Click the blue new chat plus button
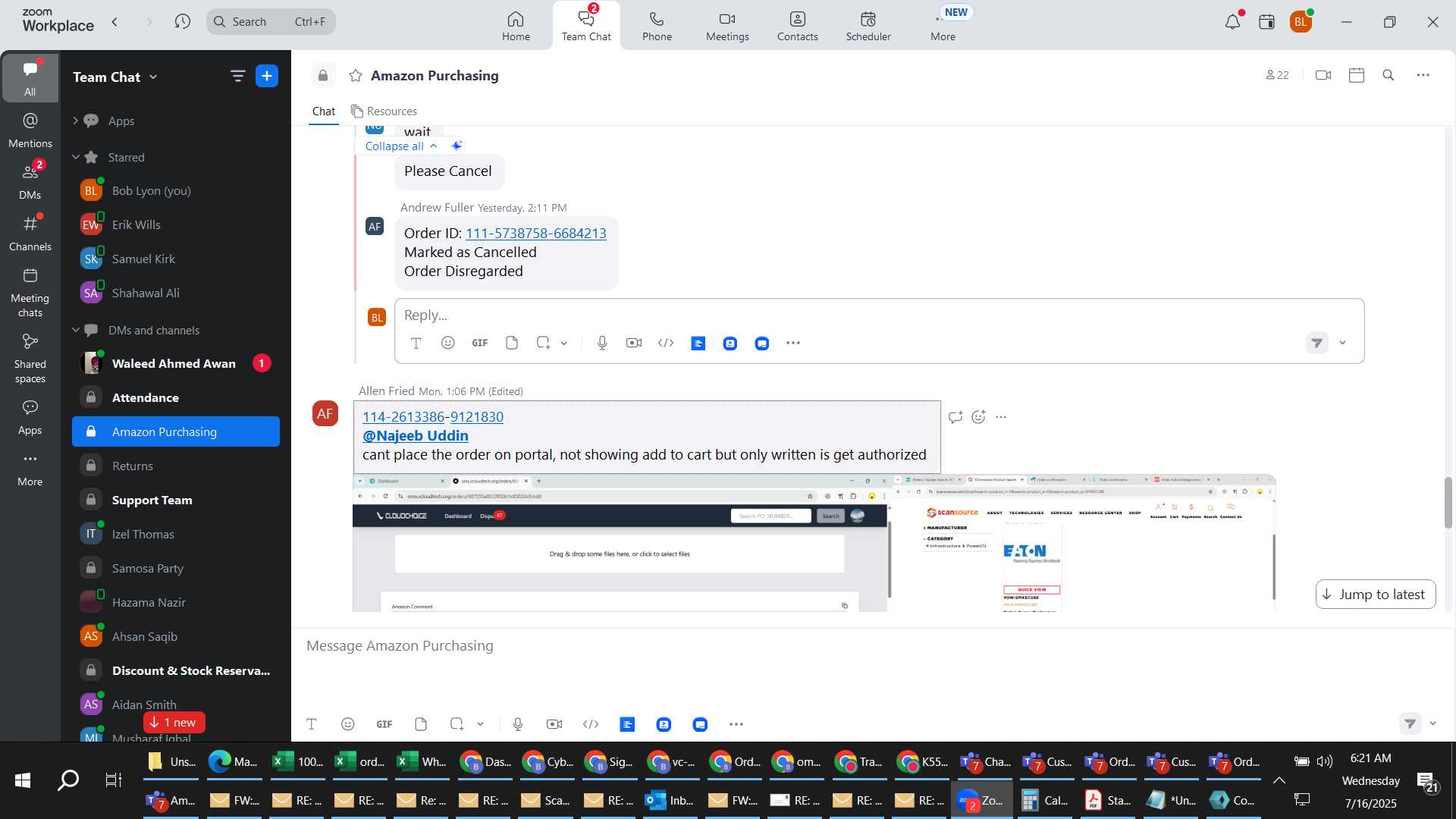The image size is (1456, 819). tap(267, 77)
